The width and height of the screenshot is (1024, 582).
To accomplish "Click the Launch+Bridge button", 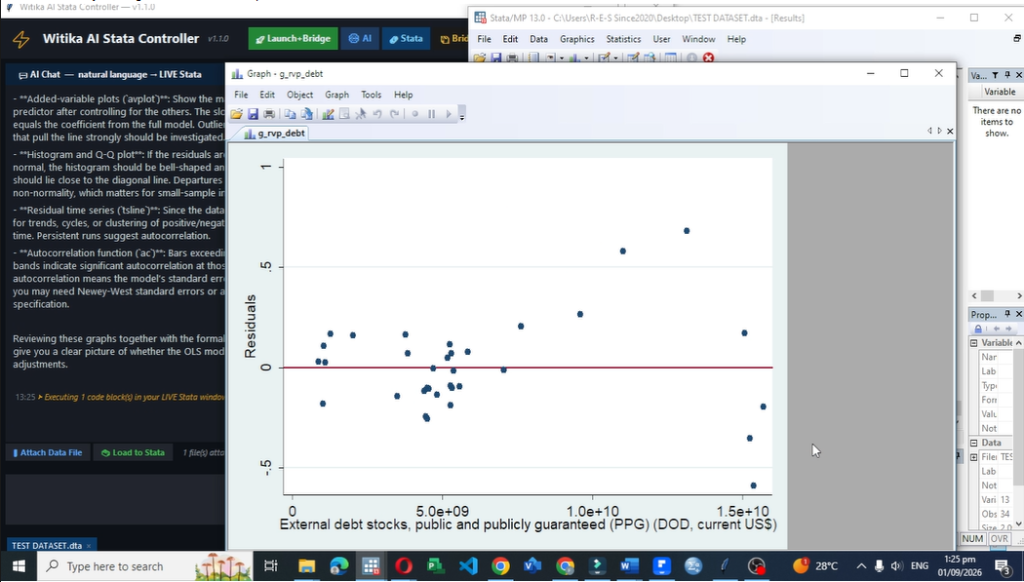I will click(293, 39).
